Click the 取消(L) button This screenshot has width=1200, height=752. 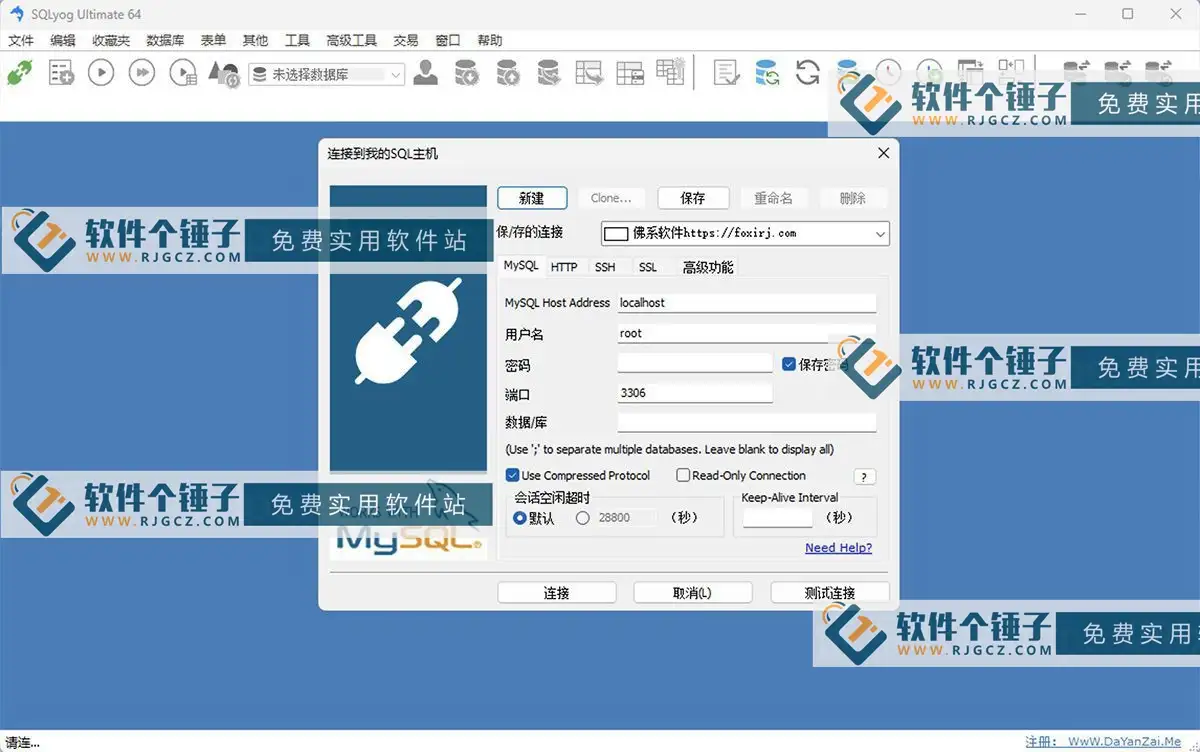pyautogui.click(x=692, y=593)
